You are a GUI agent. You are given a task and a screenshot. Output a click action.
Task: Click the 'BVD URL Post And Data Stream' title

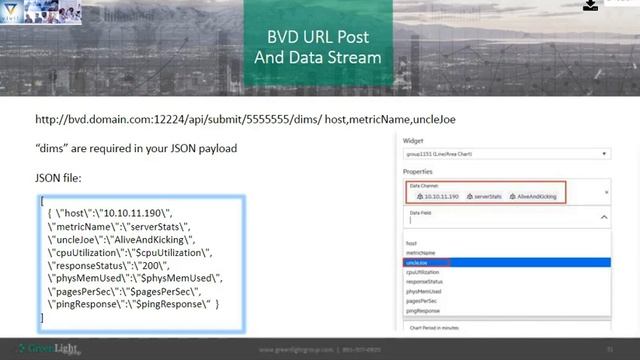coord(318,47)
